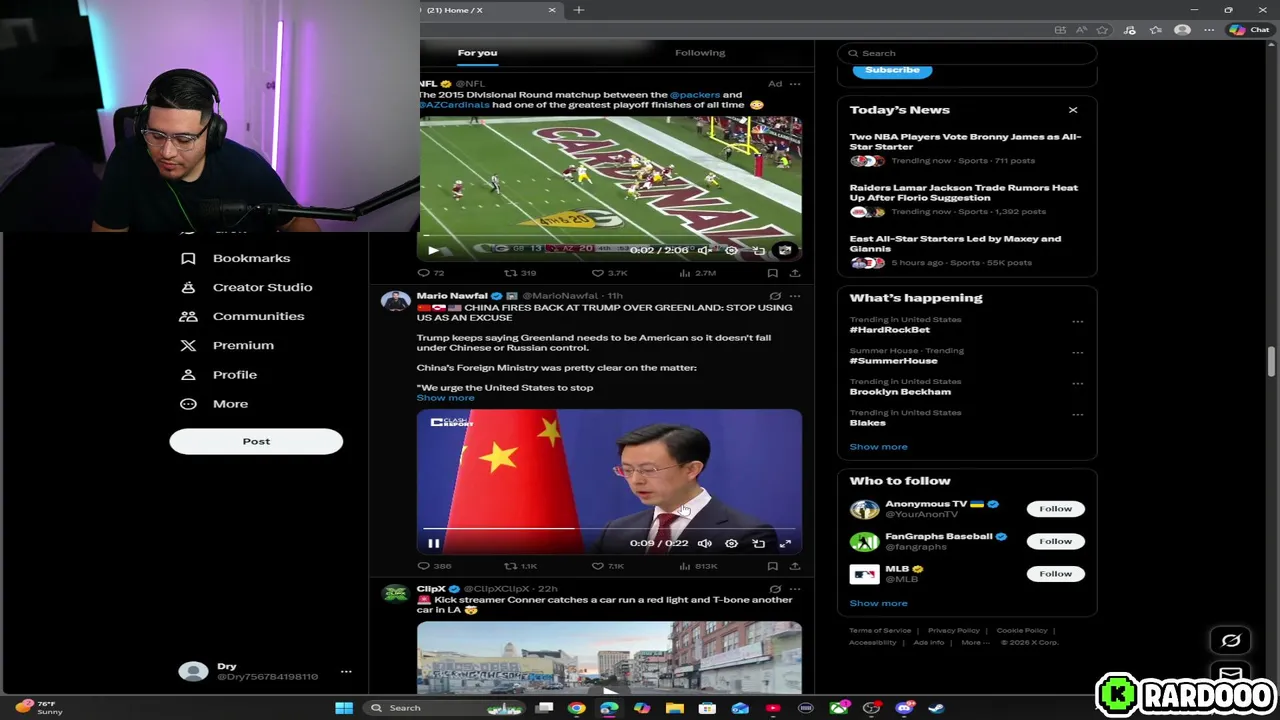Open the Raiders Lamar Jackson trade rumors story
The height and width of the screenshot is (720, 1280).
(966, 199)
